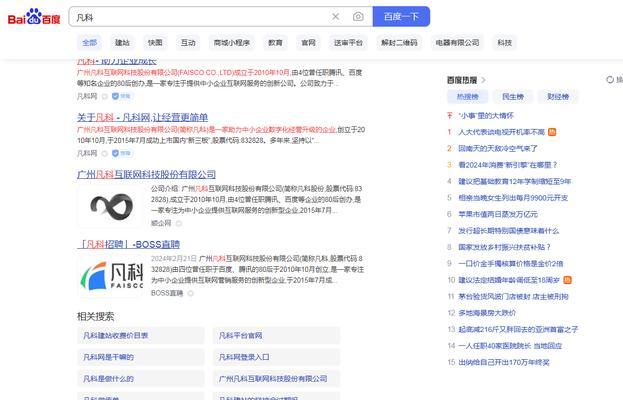Open the 科技 filter tab
The height and width of the screenshot is (400, 623).
505,43
